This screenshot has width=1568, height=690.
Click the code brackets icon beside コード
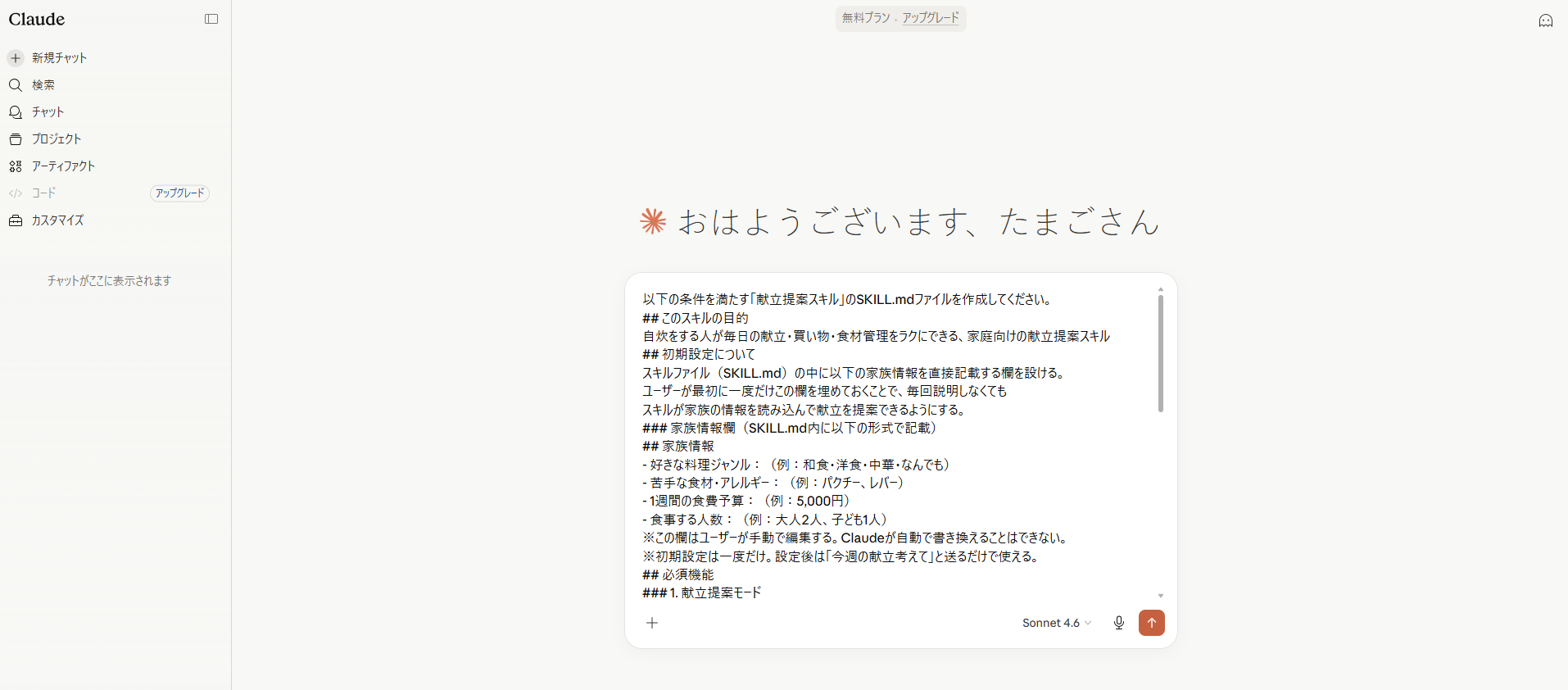(x=16, y=193)
